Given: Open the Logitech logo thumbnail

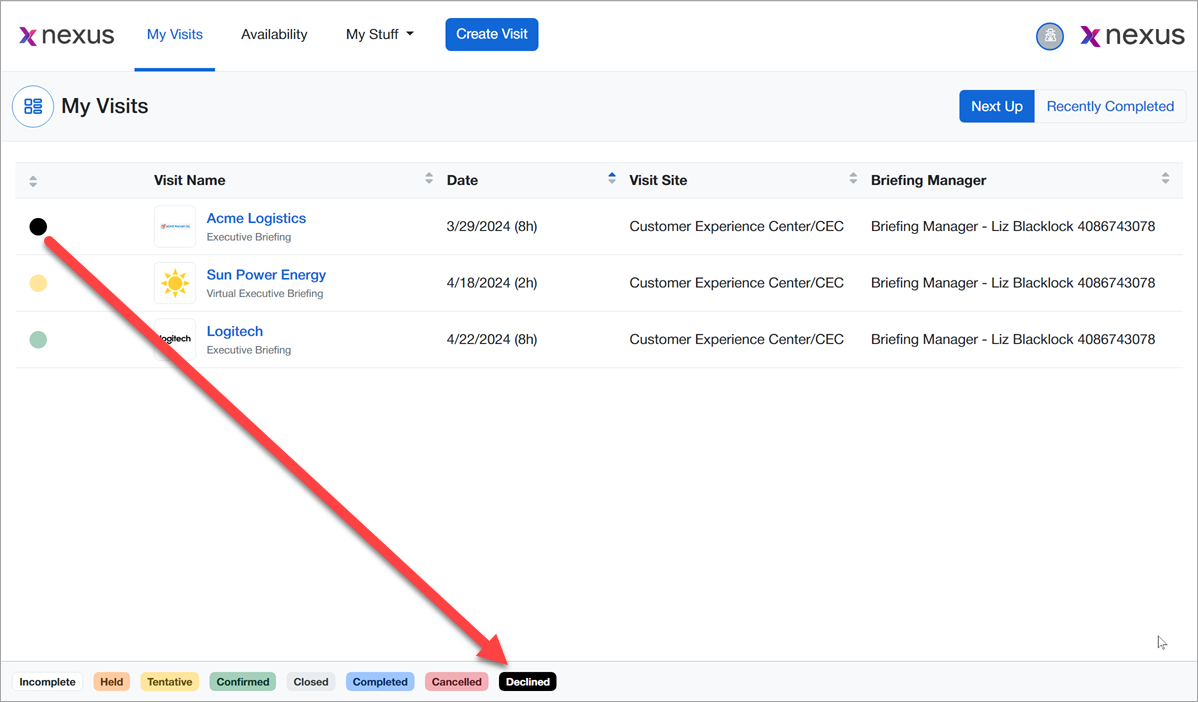Looking at the screenshot, I should click(x=175, y=339).
